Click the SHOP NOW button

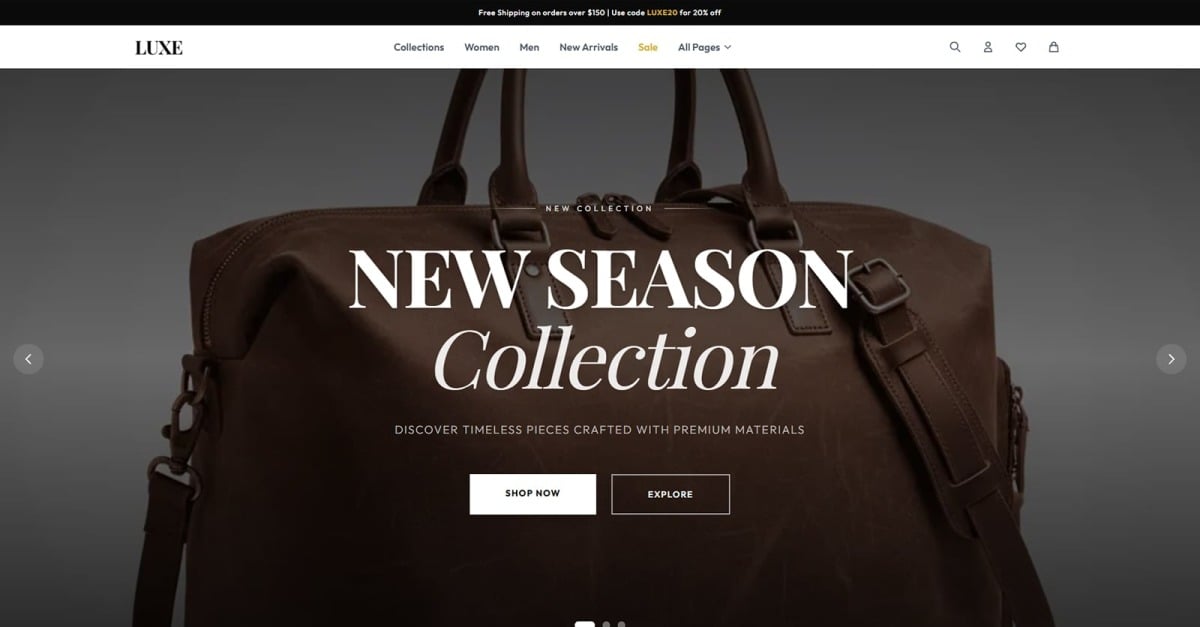(x=533, y=494)
